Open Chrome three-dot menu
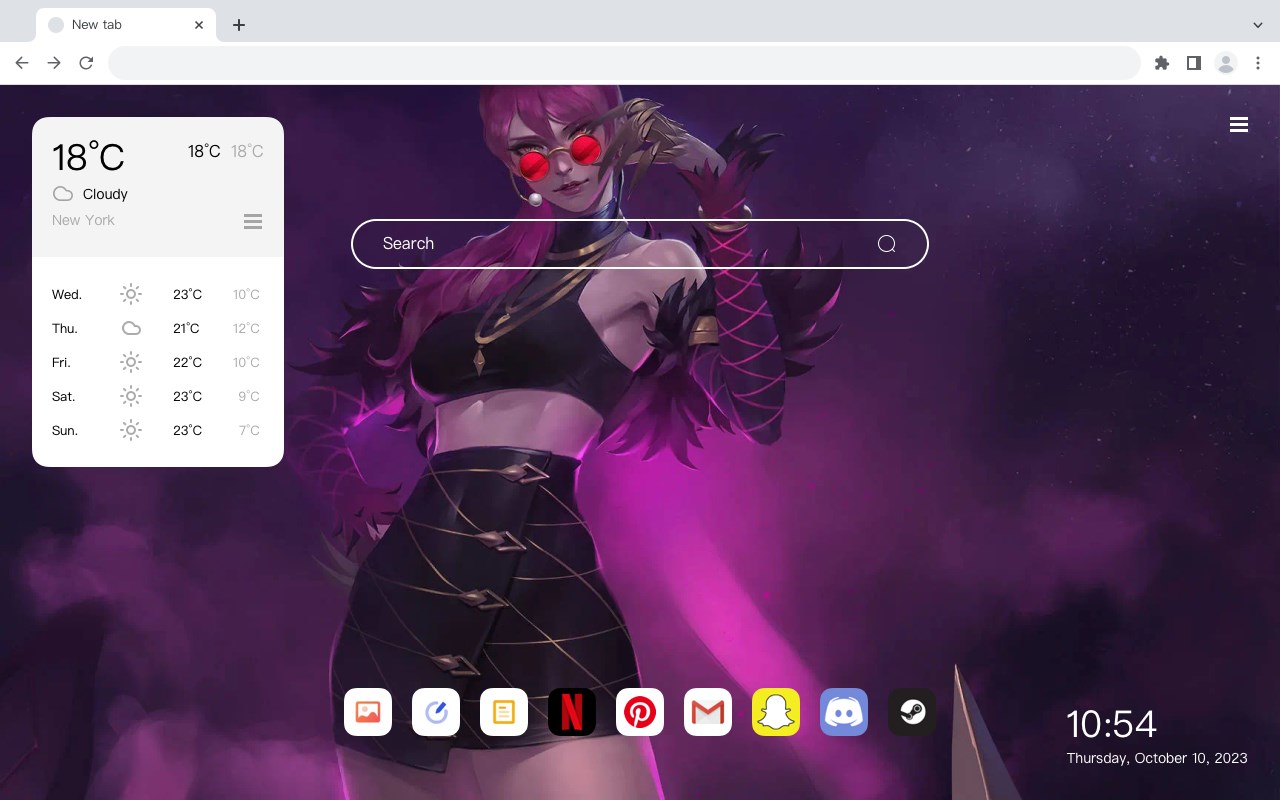The width and height of the screenshot is (1280, 800). pyautogui.click(x=1258, y=63)
